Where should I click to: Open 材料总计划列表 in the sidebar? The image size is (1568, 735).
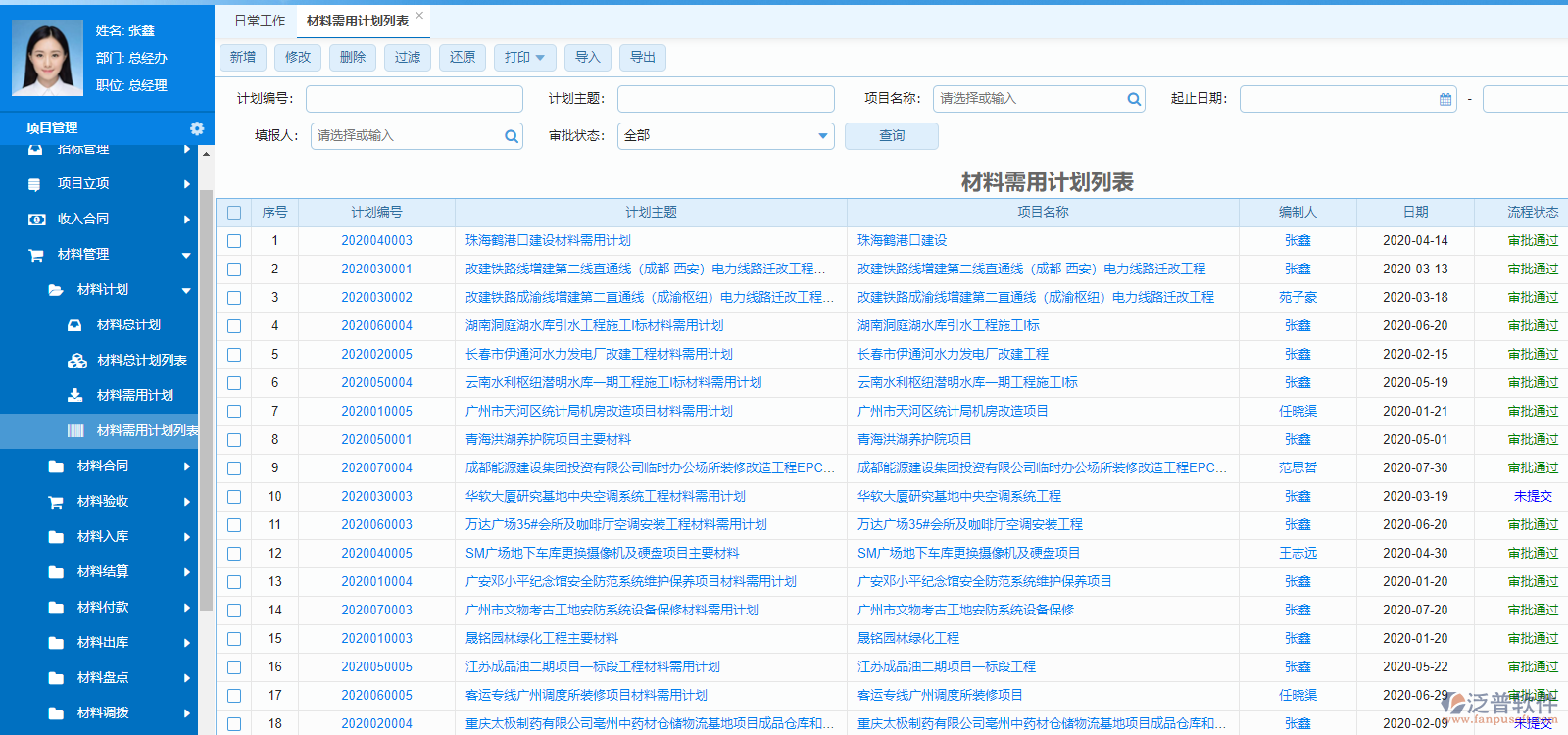pos(141,361)
